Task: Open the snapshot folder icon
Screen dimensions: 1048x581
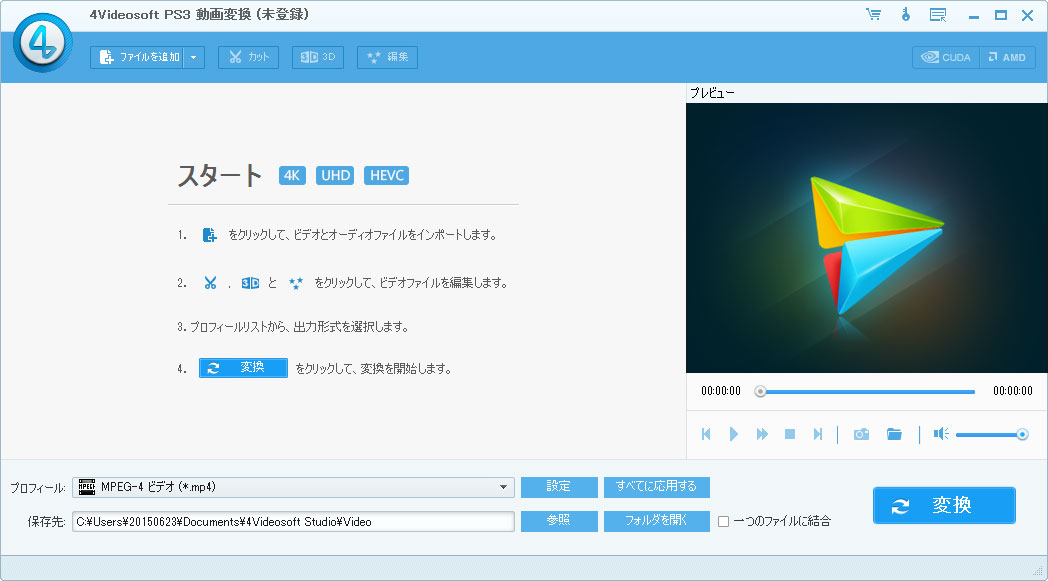Action: click(x=894, y=435)
